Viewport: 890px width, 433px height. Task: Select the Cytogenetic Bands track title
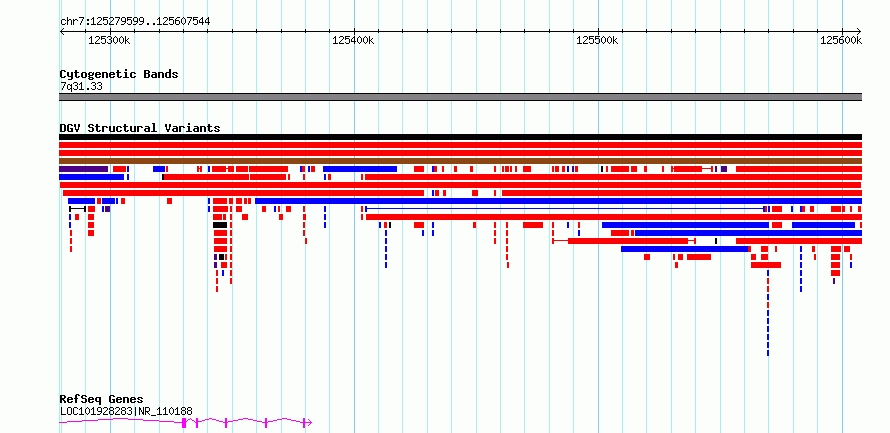(119, 74)
